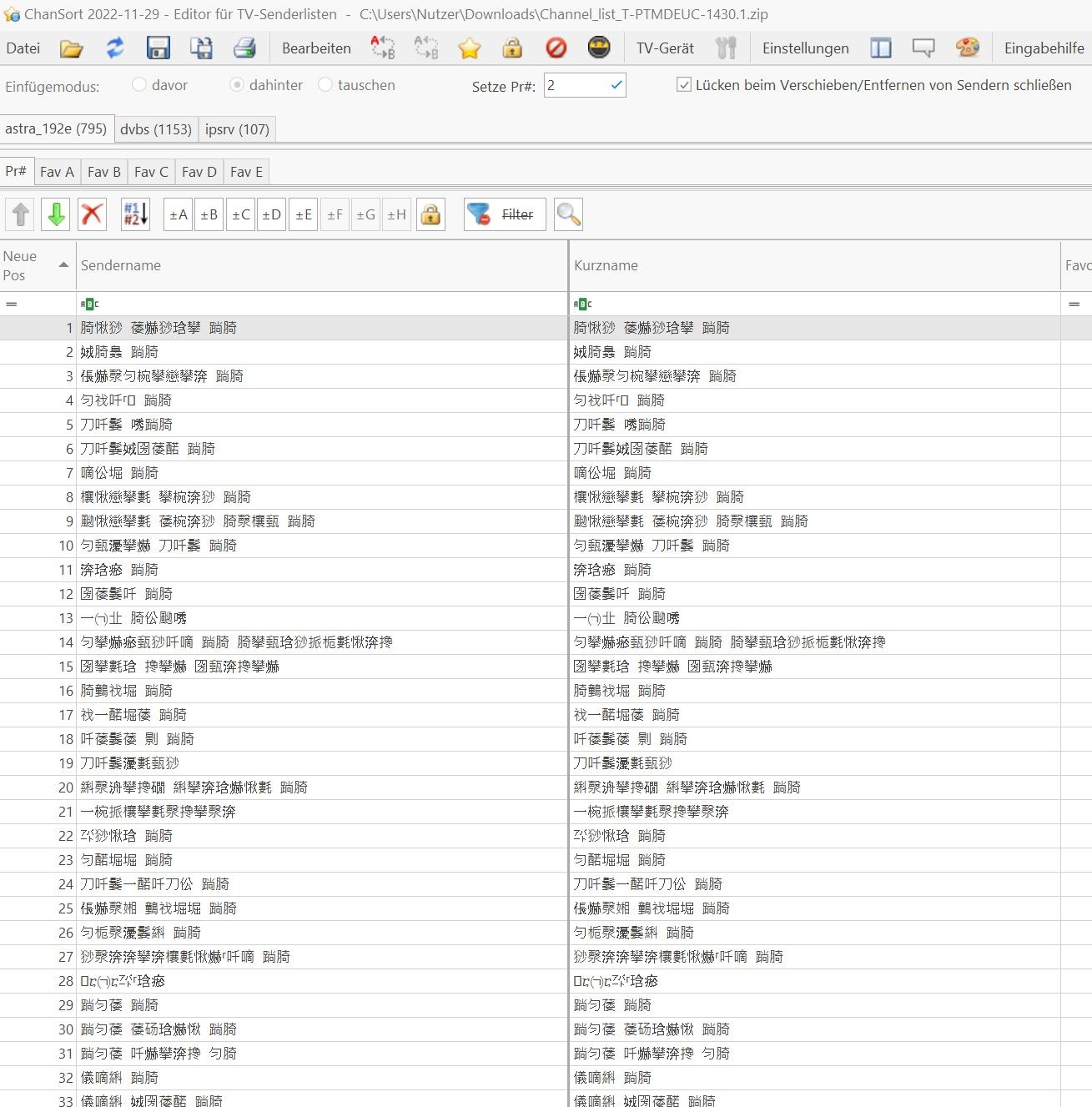
Task: Click the rename channel A→B icon
Action: click(x=383, y=48)
